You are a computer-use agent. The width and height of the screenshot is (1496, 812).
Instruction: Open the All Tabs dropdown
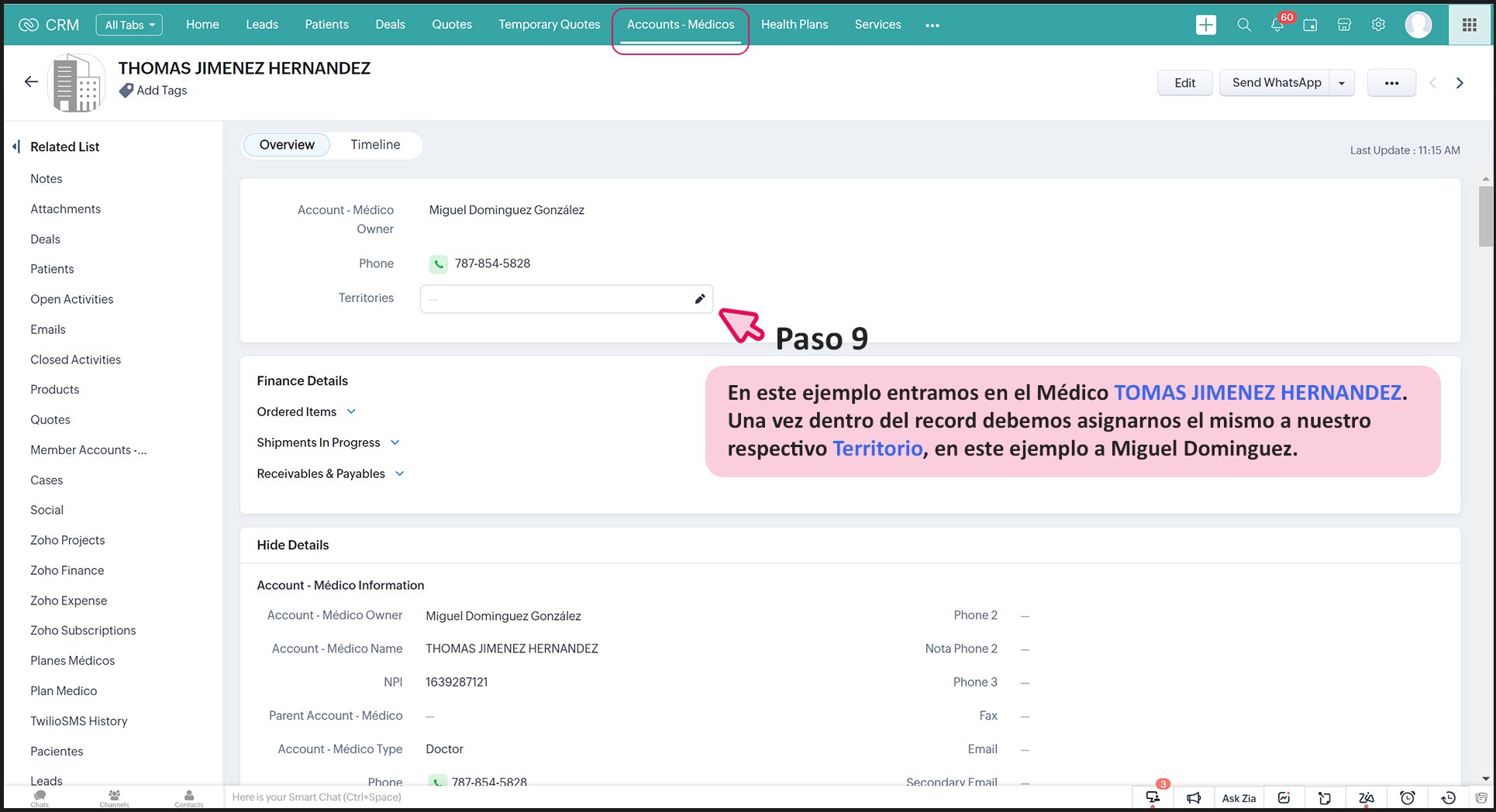coord(129,25)
